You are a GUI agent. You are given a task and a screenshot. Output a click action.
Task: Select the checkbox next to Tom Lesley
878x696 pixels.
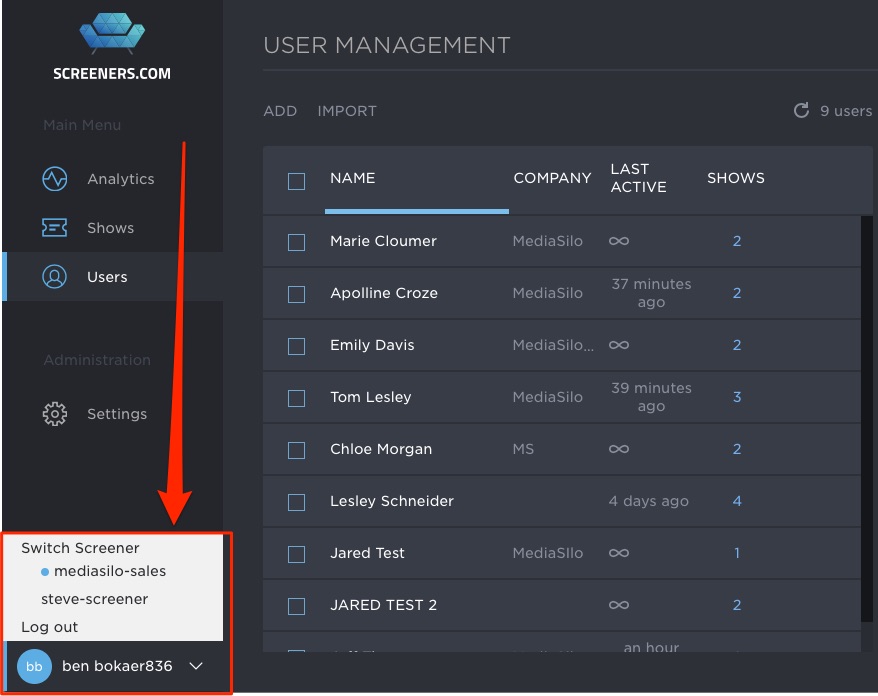296,397
